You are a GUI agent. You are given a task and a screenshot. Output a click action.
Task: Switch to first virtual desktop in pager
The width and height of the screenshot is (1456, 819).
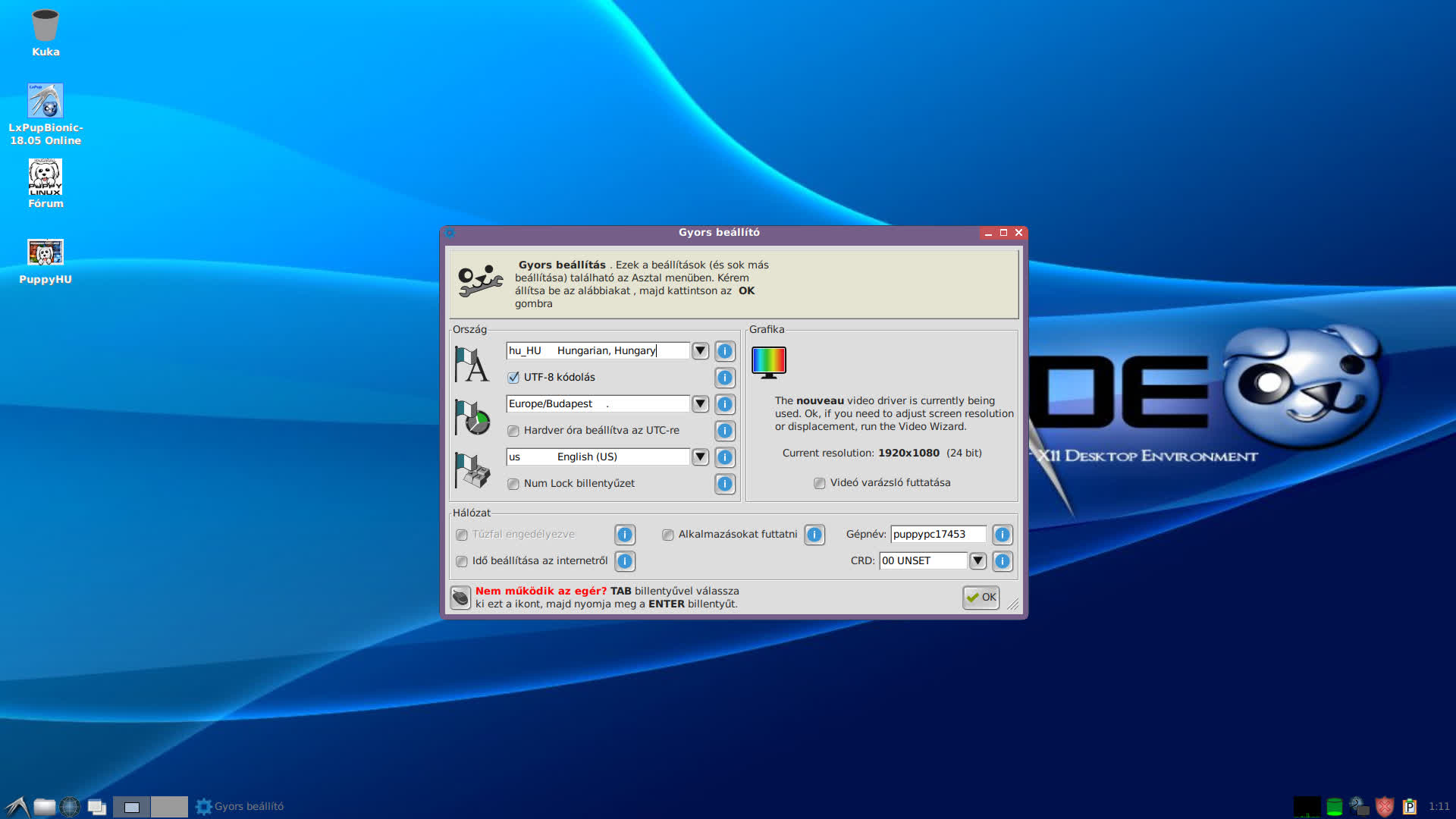[x=132, y=807]
